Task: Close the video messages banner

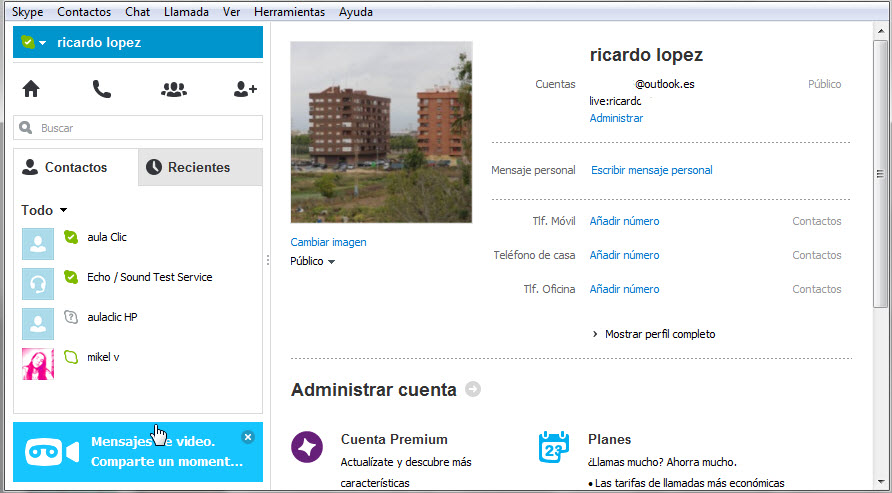Action: tap(247, 437)
